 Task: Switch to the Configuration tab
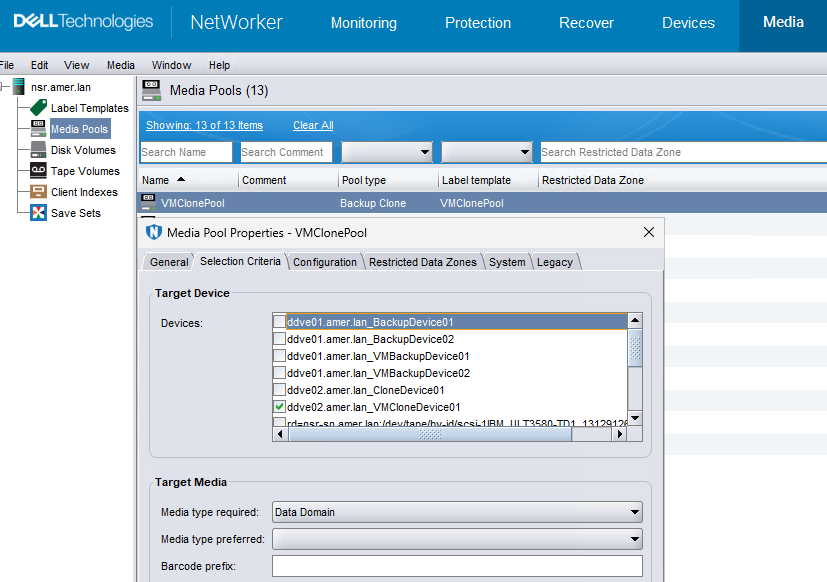(325, 262)
